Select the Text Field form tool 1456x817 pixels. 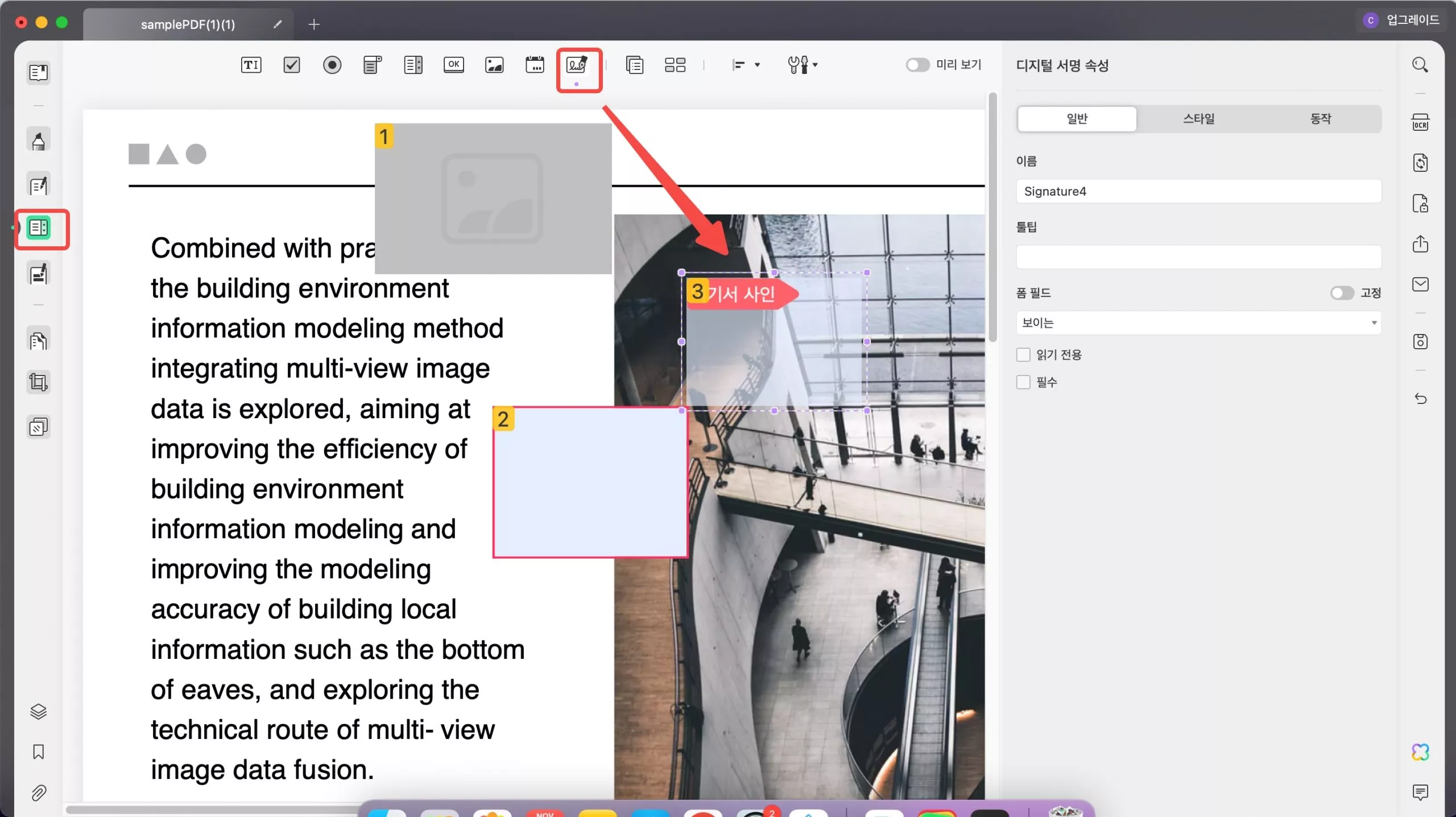tap(251, 65)
